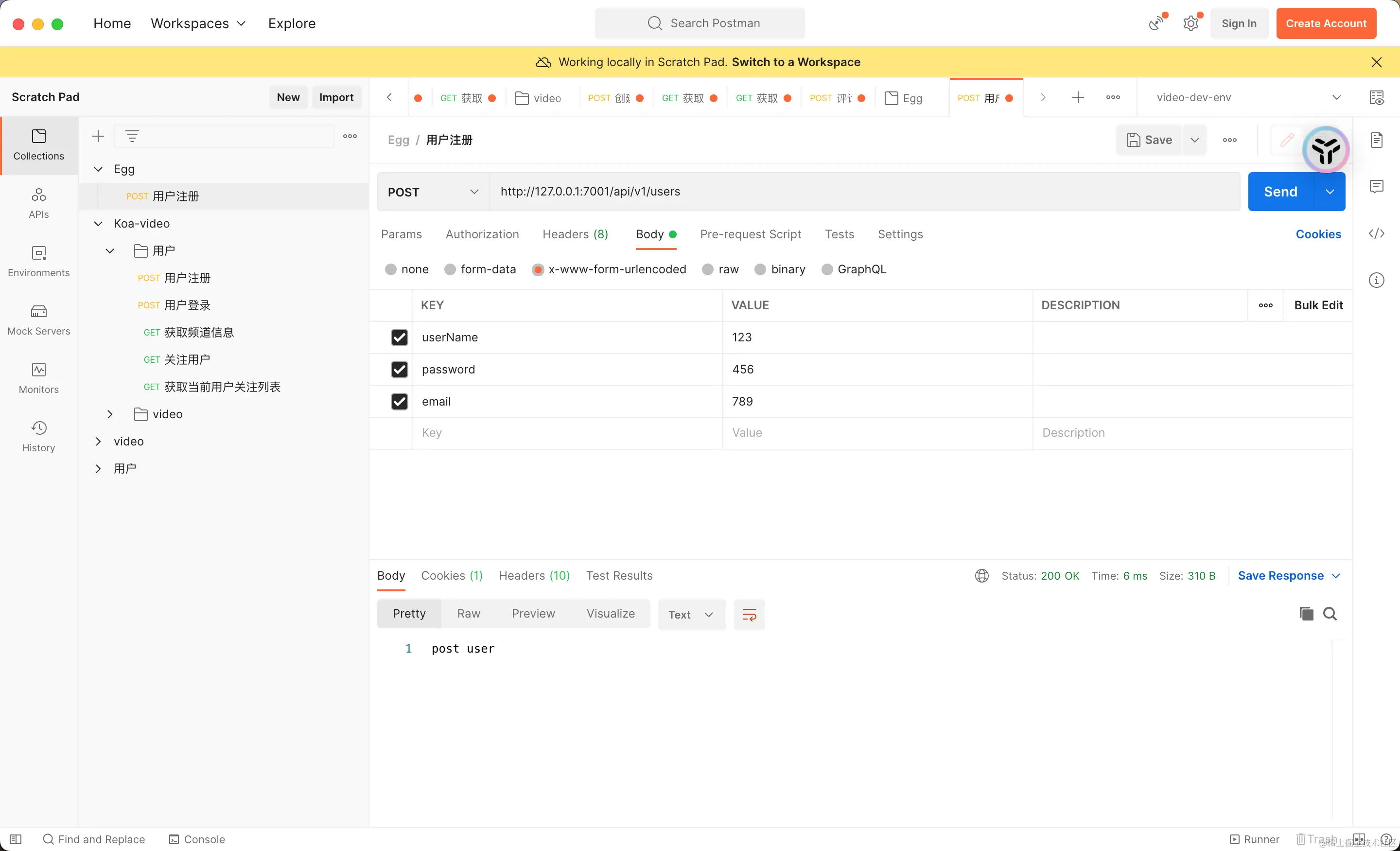Switch to the Authorization tab
The width and height of the screenshot is (1400, 851).
pyautogui.click(x=482, y=234)
